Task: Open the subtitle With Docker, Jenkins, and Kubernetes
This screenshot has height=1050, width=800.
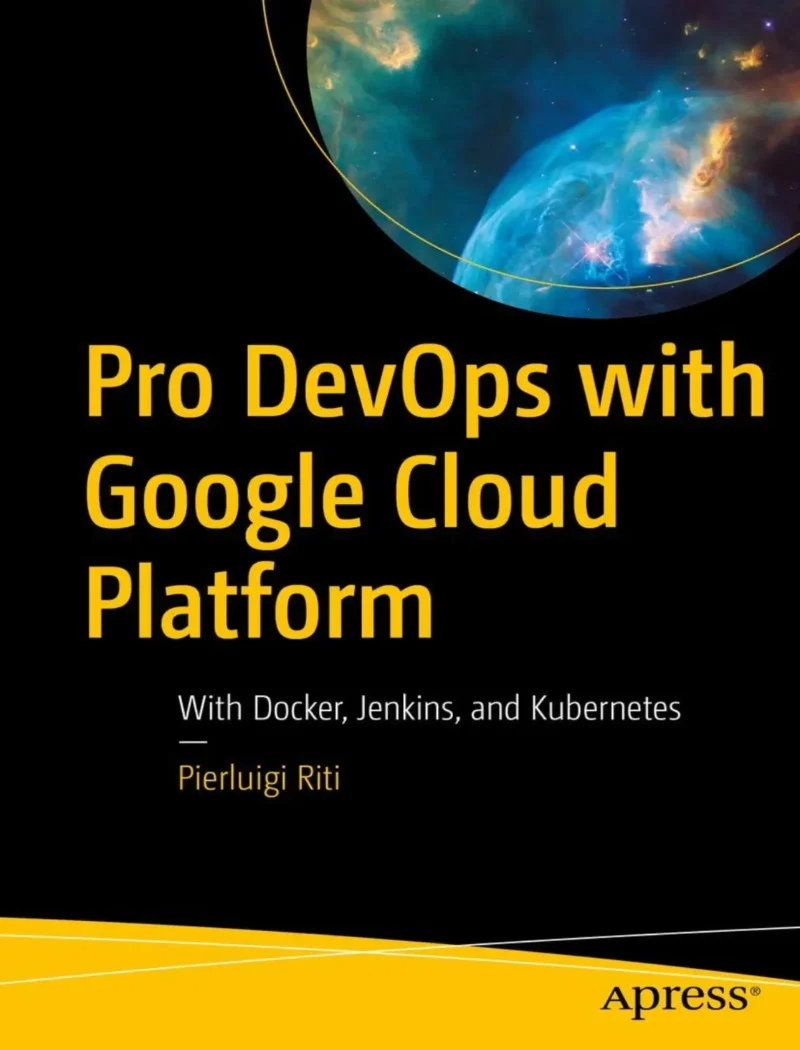Action: click(x=430, y=704)
